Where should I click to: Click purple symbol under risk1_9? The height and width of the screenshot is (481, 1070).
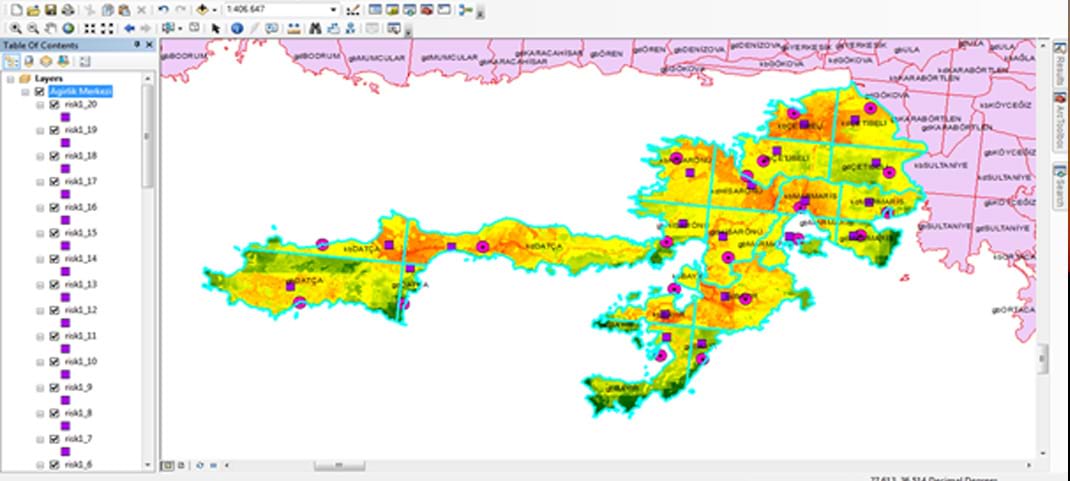(x=66, y=400)
